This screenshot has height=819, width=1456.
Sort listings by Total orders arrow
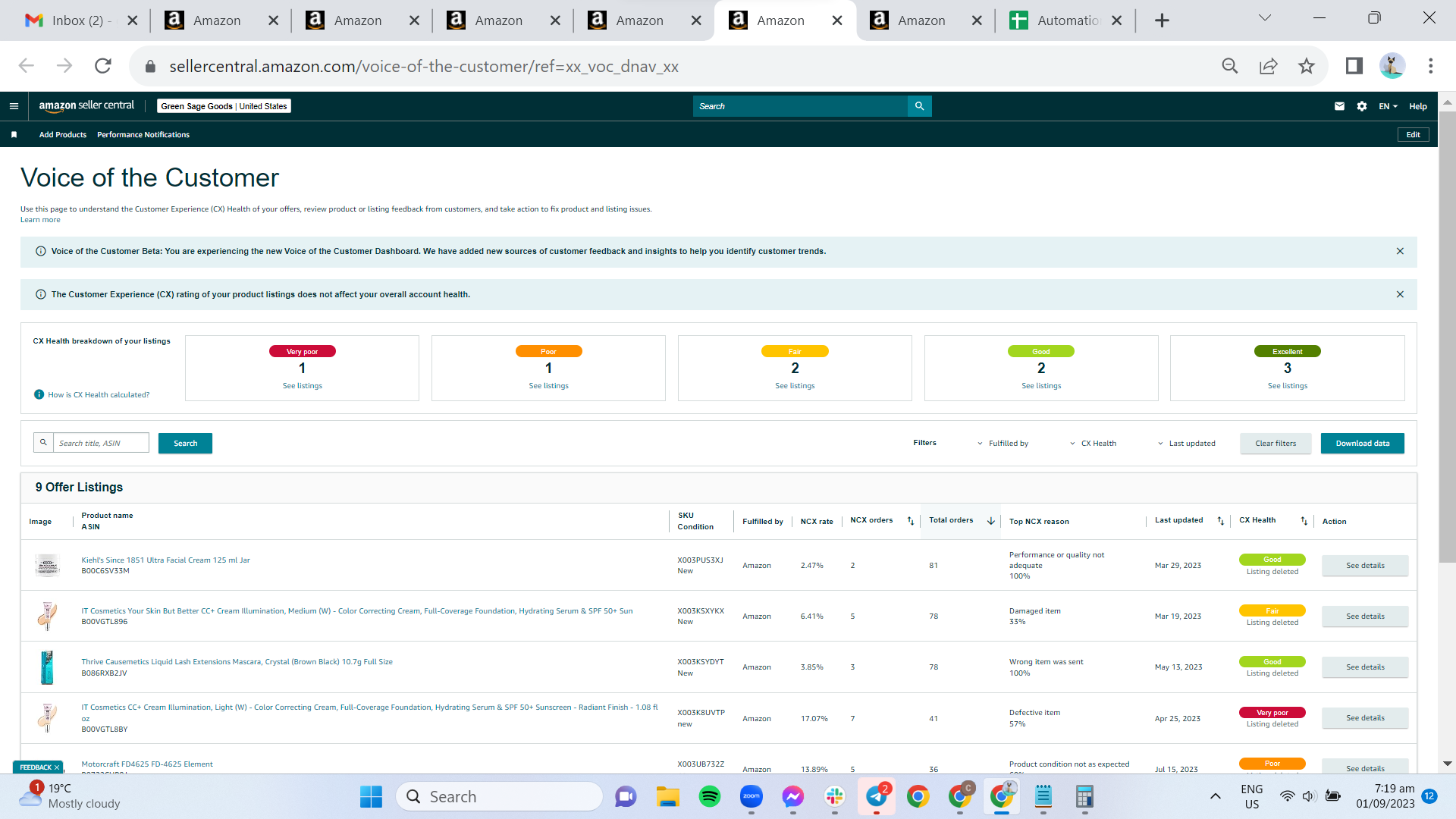pyautogui.click(x=990, y=521)
